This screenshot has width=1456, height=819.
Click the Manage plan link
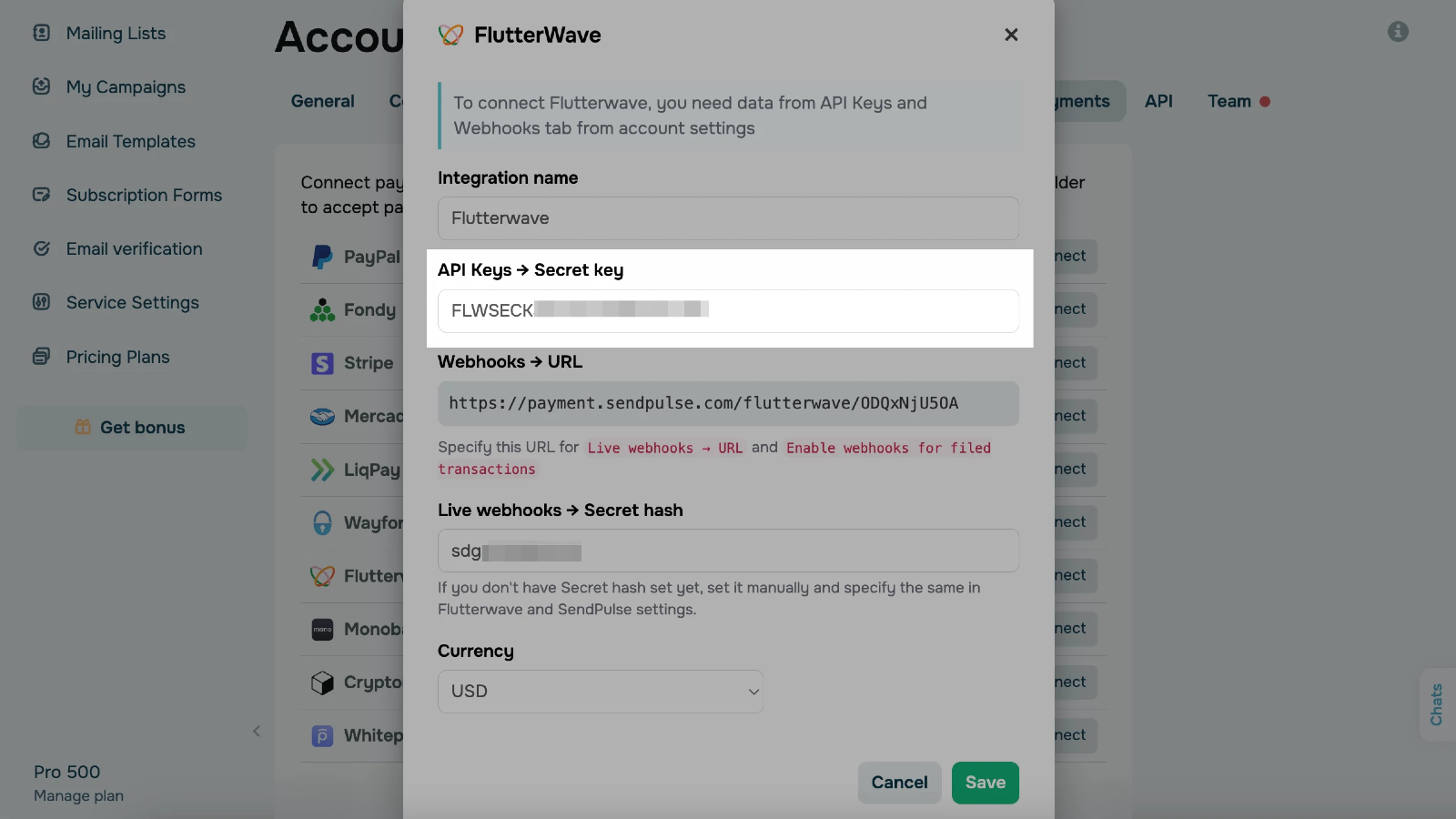79,796
